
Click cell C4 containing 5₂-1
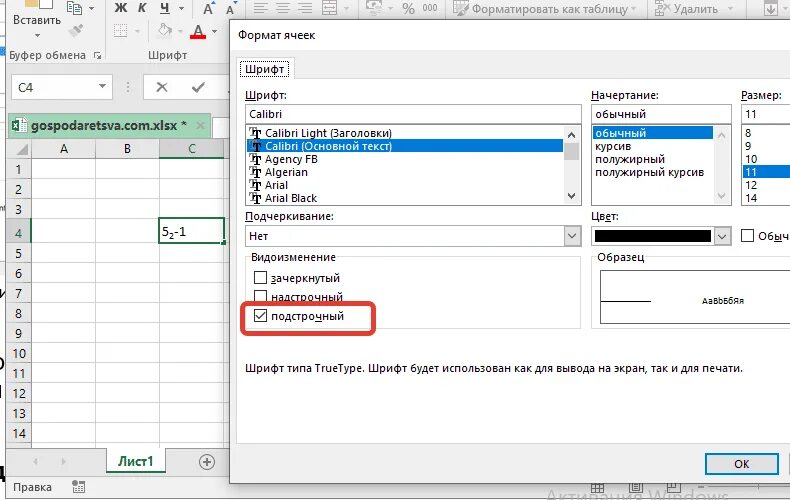click(191, 231)
